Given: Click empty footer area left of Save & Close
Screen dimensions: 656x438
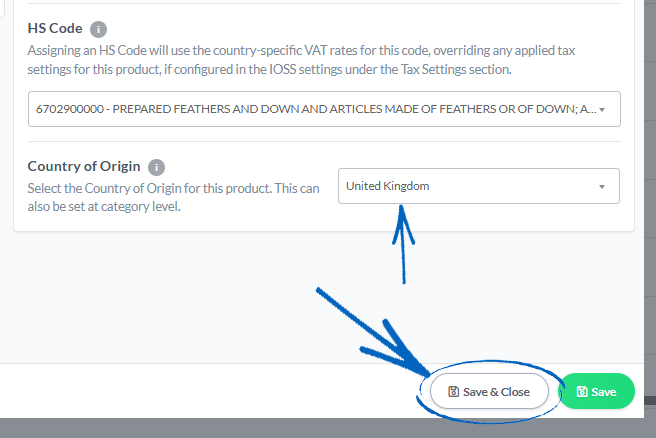Looking at the screenshot, I should [209, 391].
